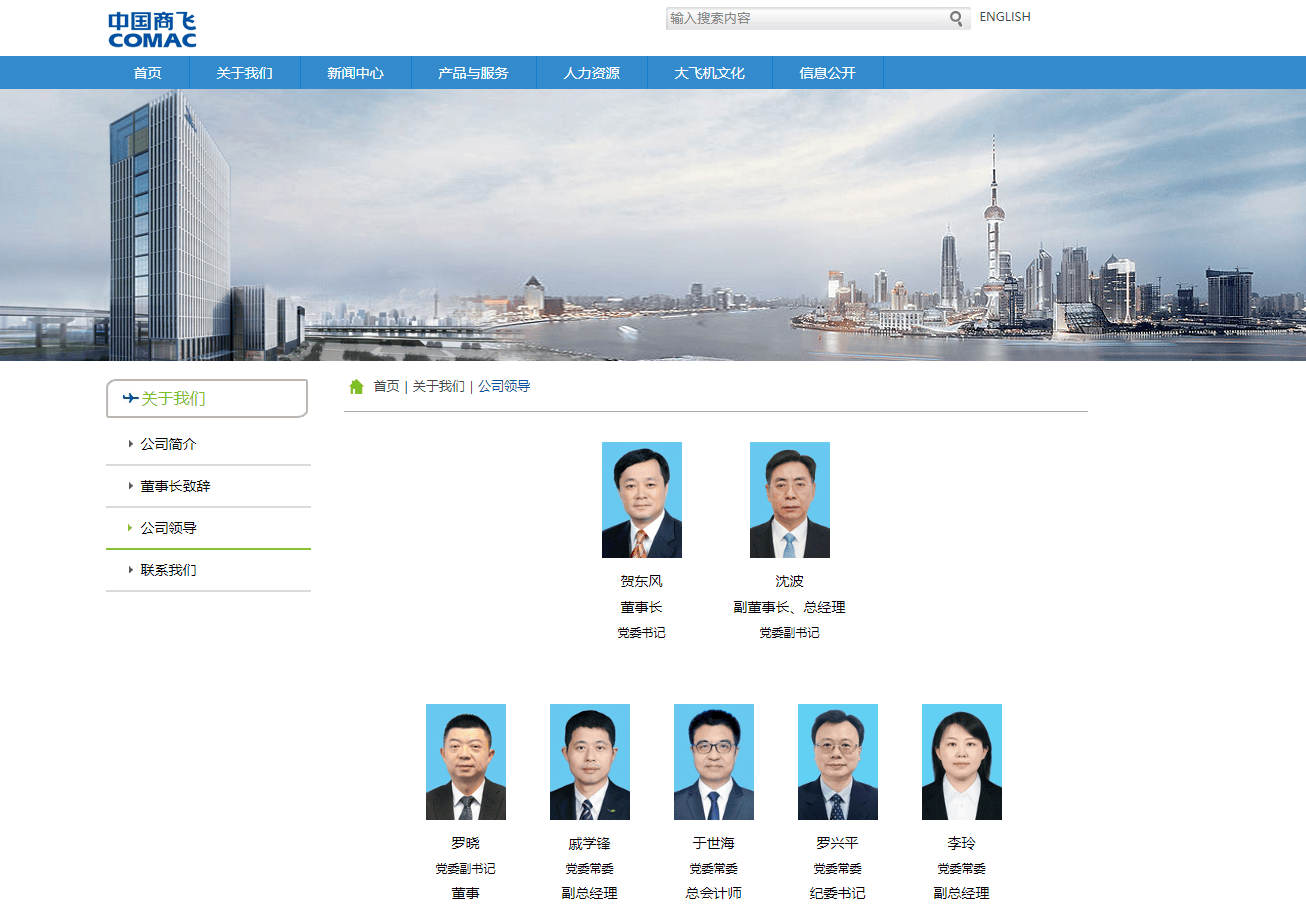Click the name 罗晓
The height and width of the screenshot is (912, 1306).
(465, 843)
